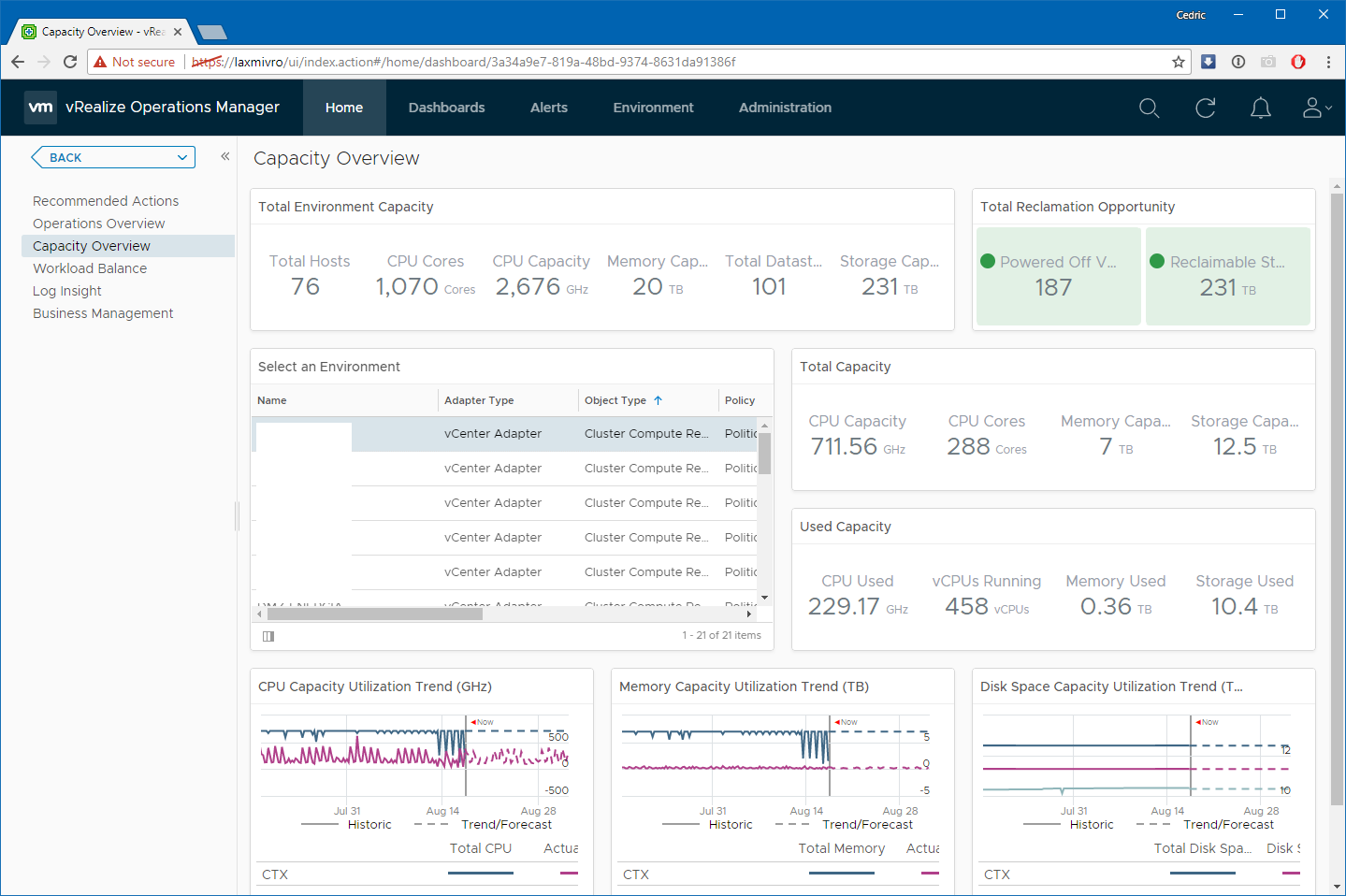The image size is (1346, 896).
Task: Reload the page in the browser
Action: [x=70, y=62]
